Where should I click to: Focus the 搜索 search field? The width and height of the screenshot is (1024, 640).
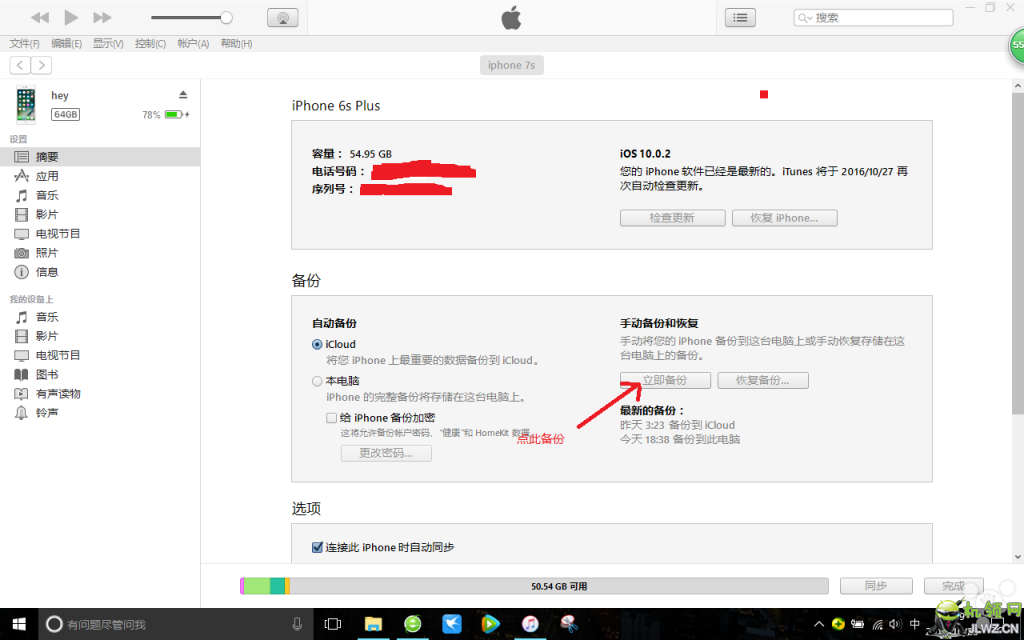tap(873, 18)
